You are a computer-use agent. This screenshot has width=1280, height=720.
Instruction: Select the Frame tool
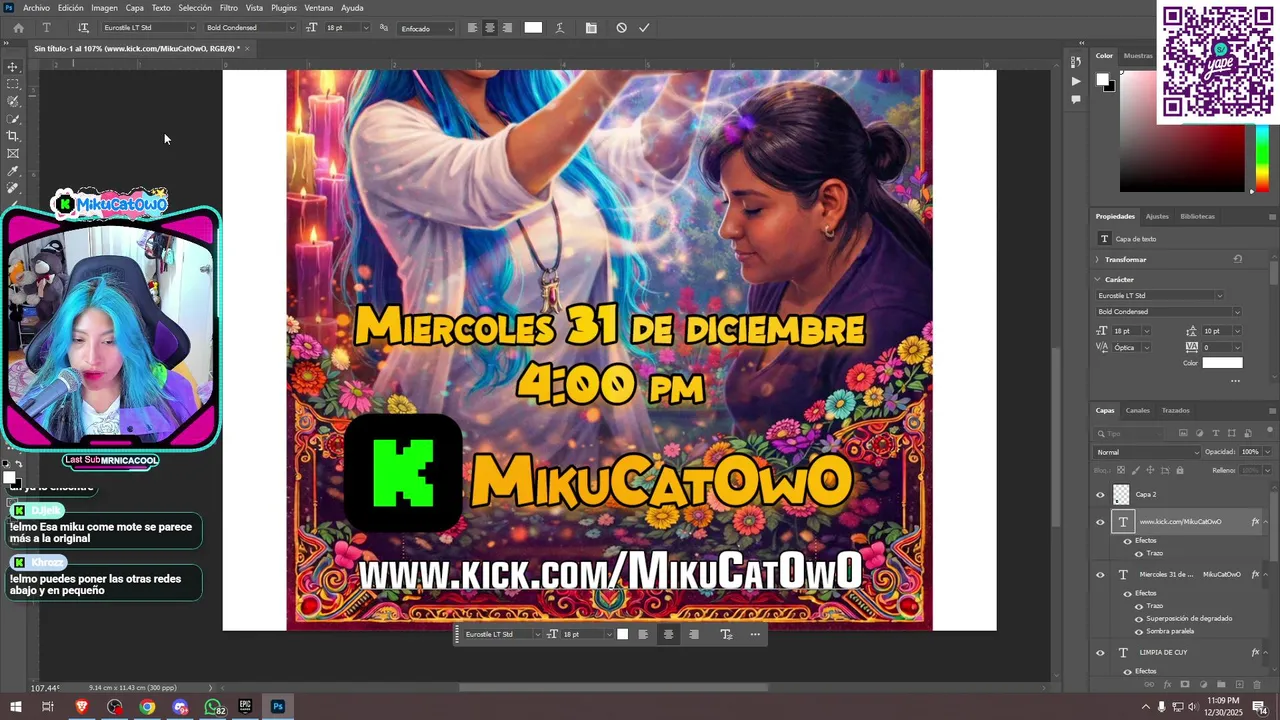point(13,153)
